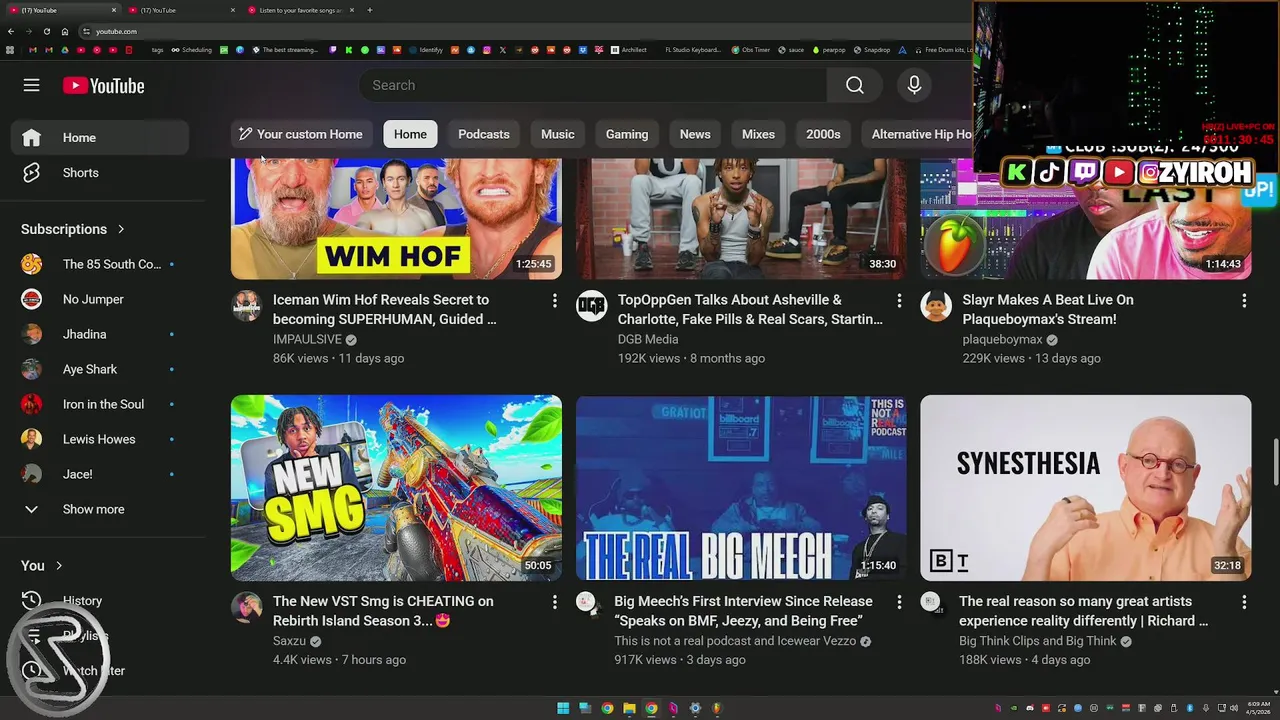Viewport: 1280px width, 720px height.
Task: Click the YouTube logo
Action: pyautogui.click(x=103, y=86)
